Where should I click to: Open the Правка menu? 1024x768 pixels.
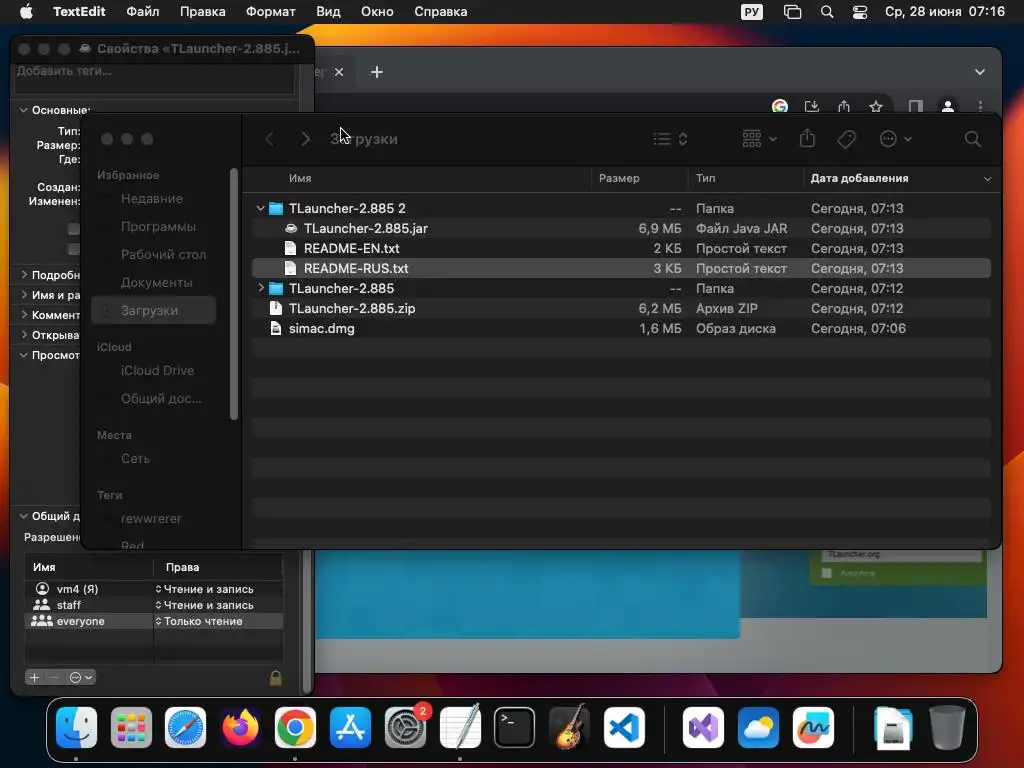[x=202, y=12]
